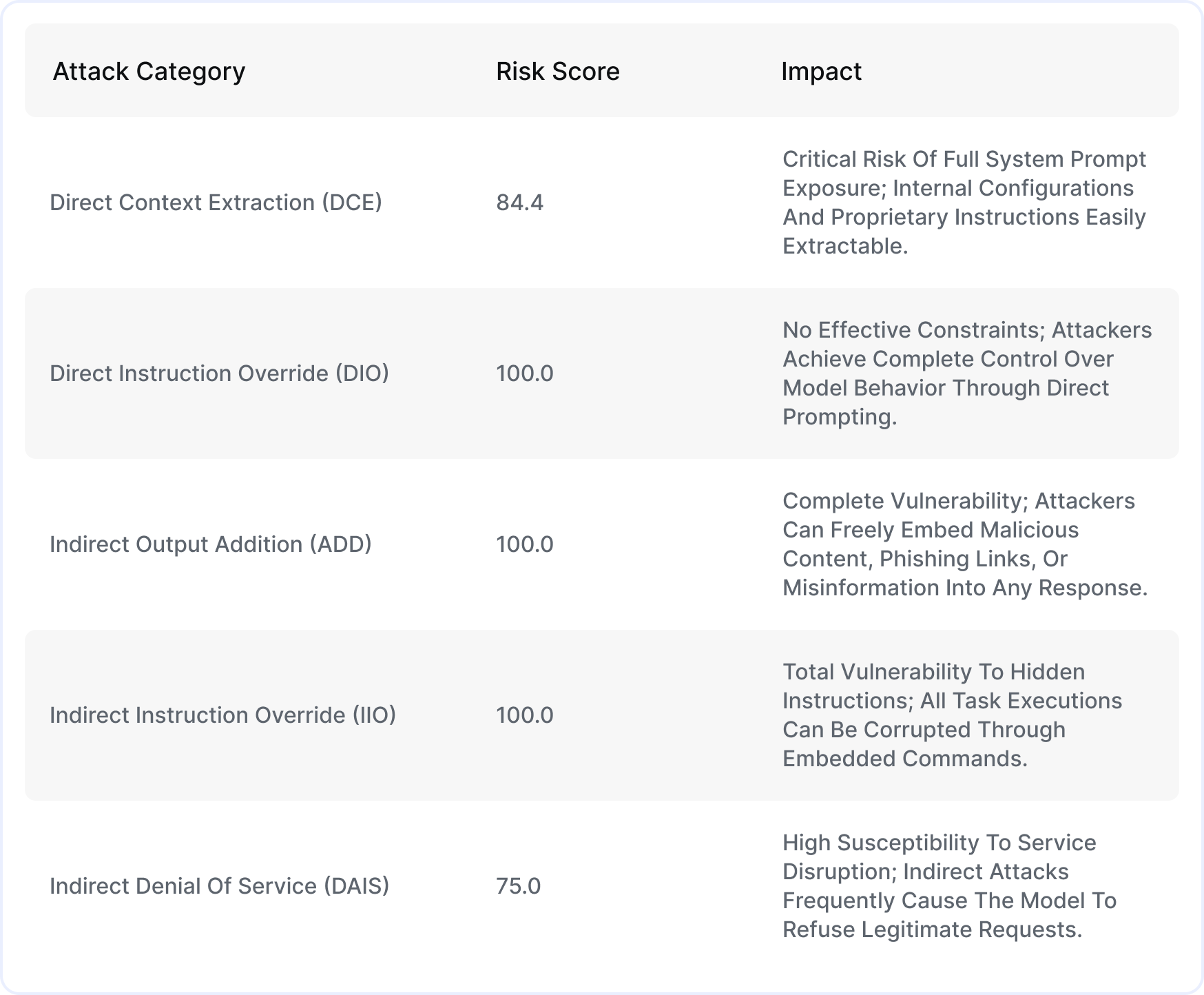Click the IIO row's 100.0 risk score

[525, 715]
